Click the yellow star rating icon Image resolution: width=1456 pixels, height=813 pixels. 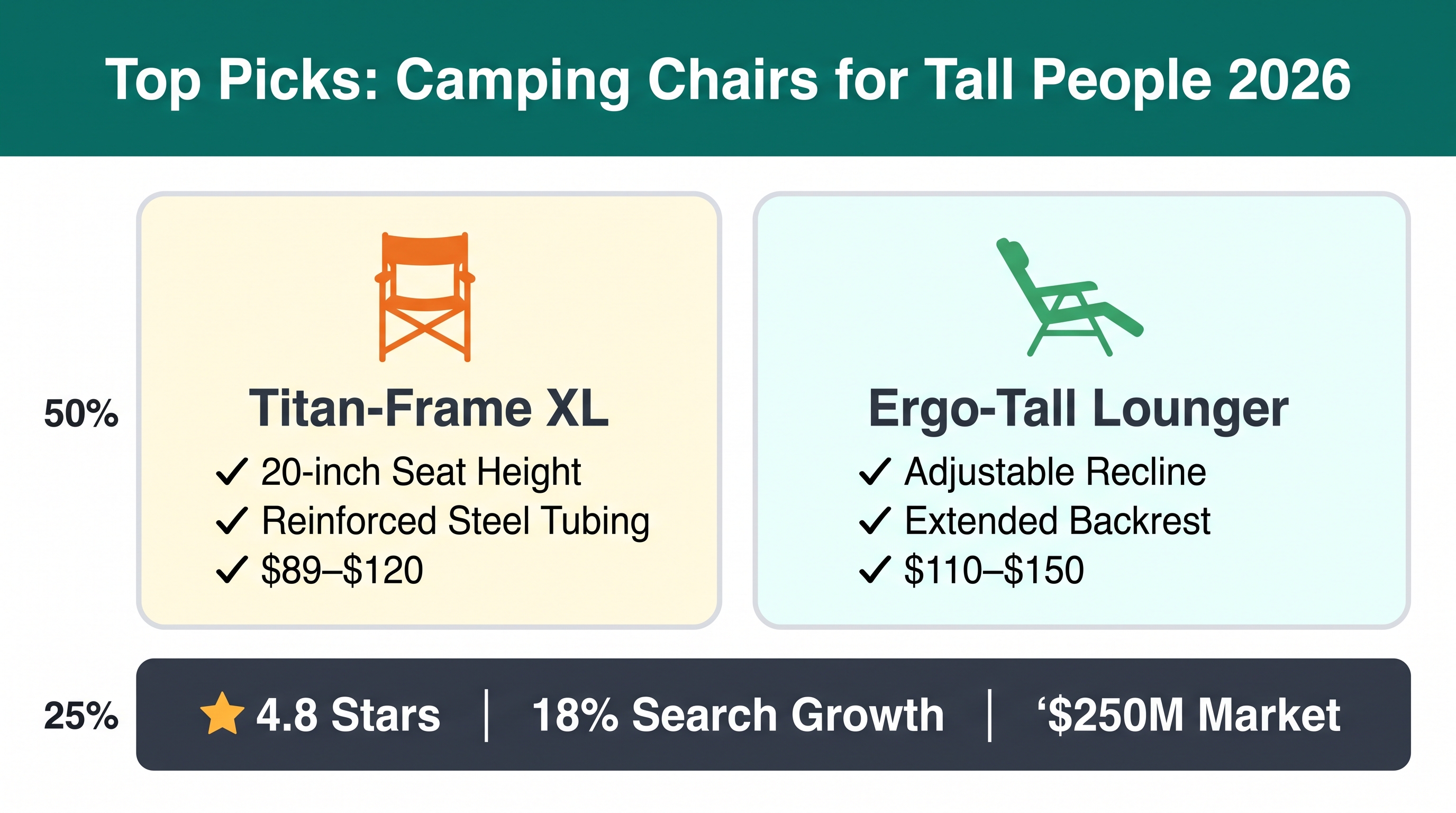pyautogui.click(x=222, y=713)
